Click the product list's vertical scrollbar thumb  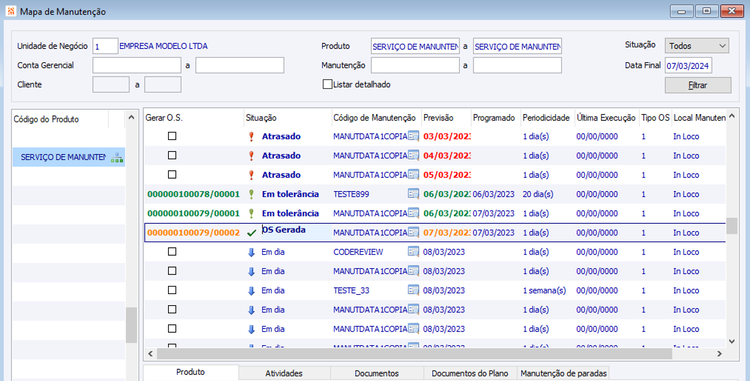132,325
